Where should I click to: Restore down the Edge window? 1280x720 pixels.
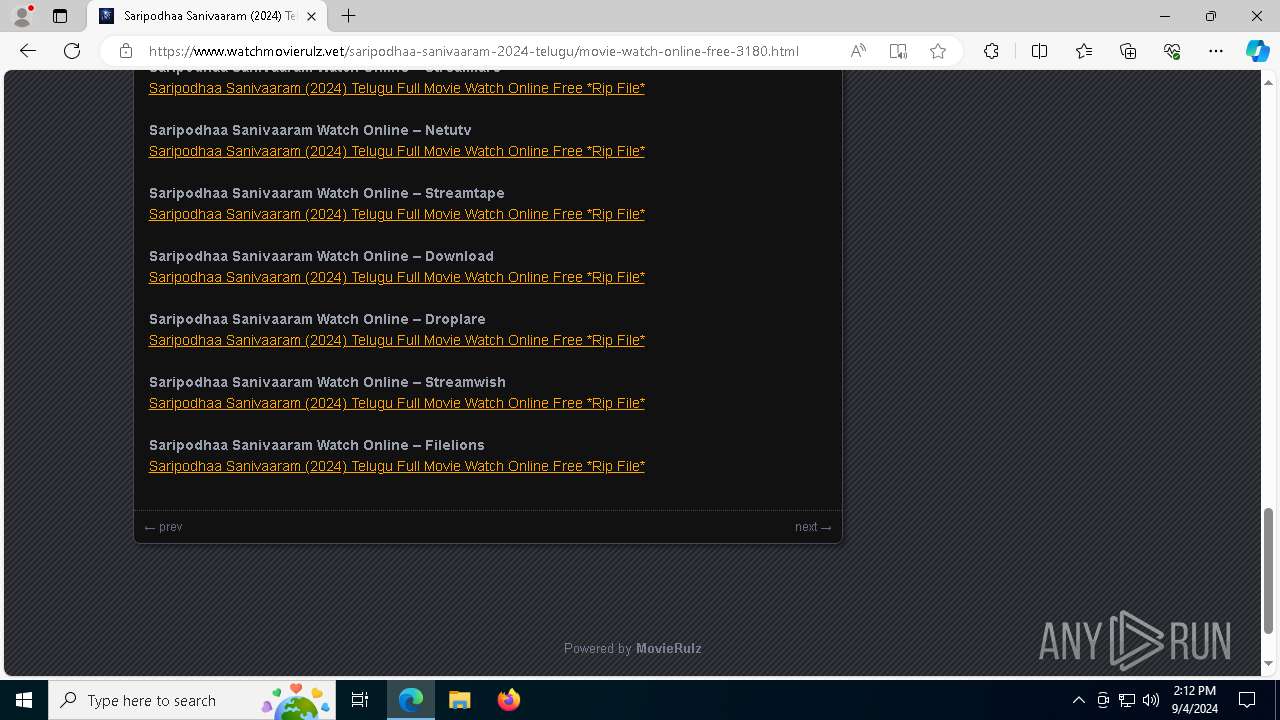[1210, 16]
